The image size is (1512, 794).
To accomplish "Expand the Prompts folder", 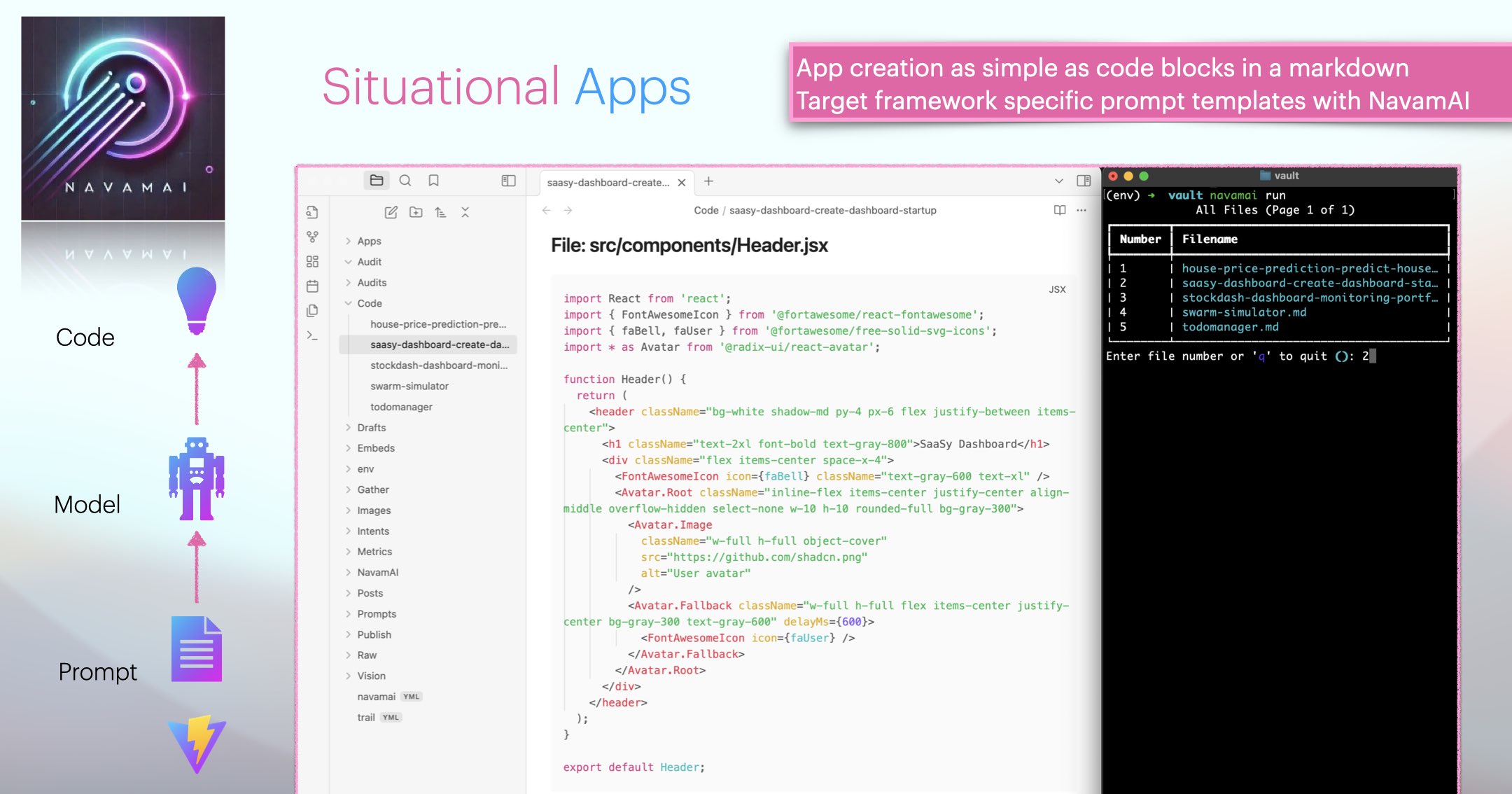I will 377,614.
